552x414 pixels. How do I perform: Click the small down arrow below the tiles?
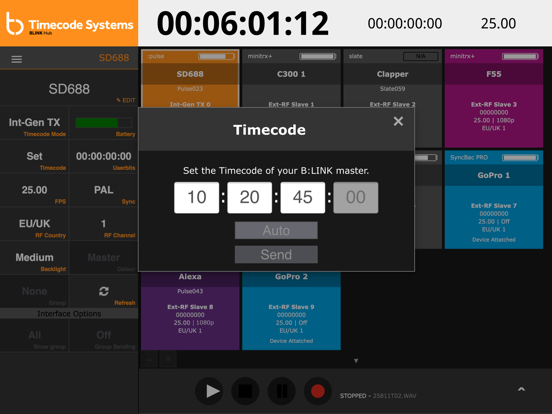click(356, 360)
